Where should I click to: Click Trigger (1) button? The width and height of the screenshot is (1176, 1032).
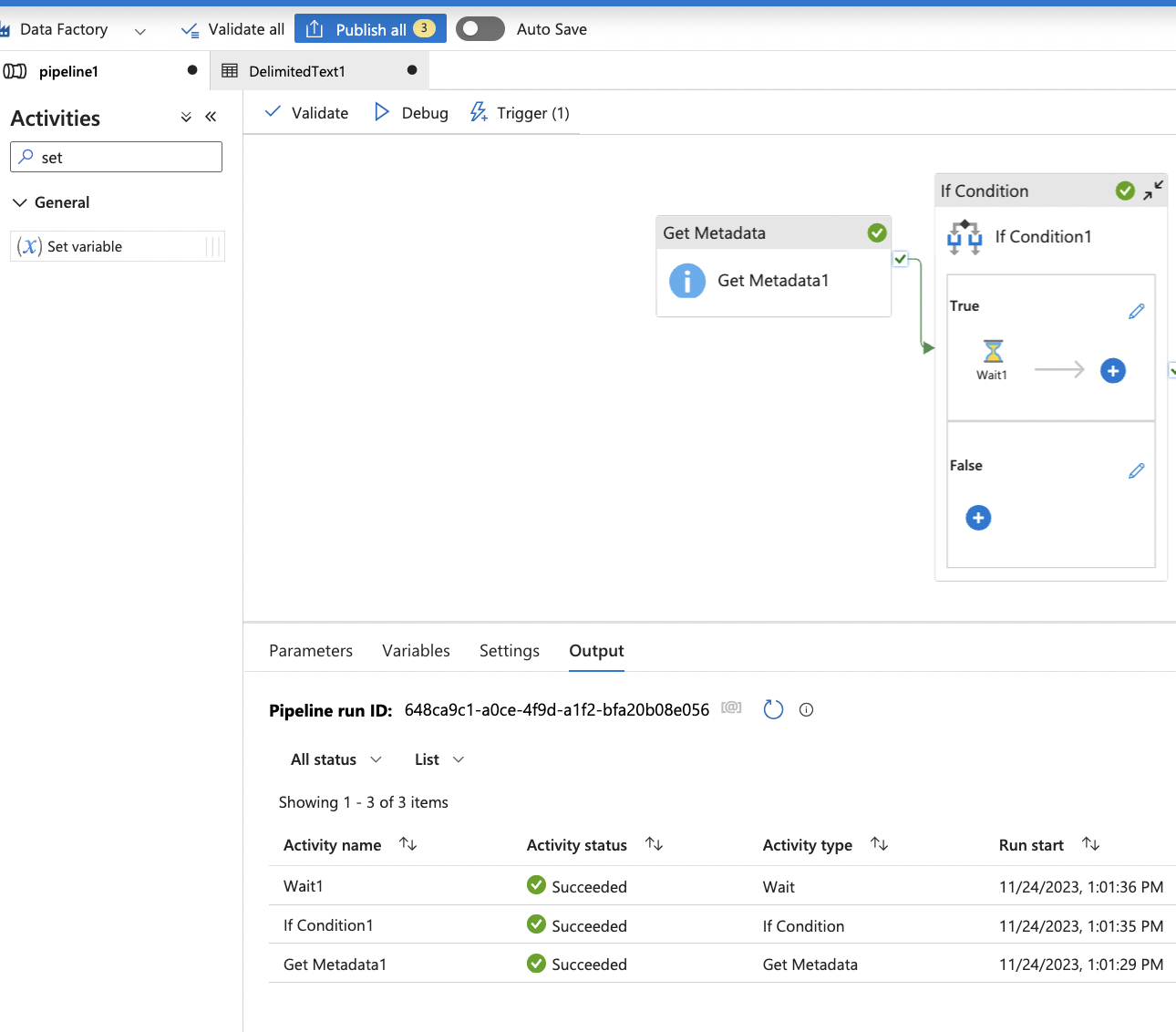[x=520, y=113]
